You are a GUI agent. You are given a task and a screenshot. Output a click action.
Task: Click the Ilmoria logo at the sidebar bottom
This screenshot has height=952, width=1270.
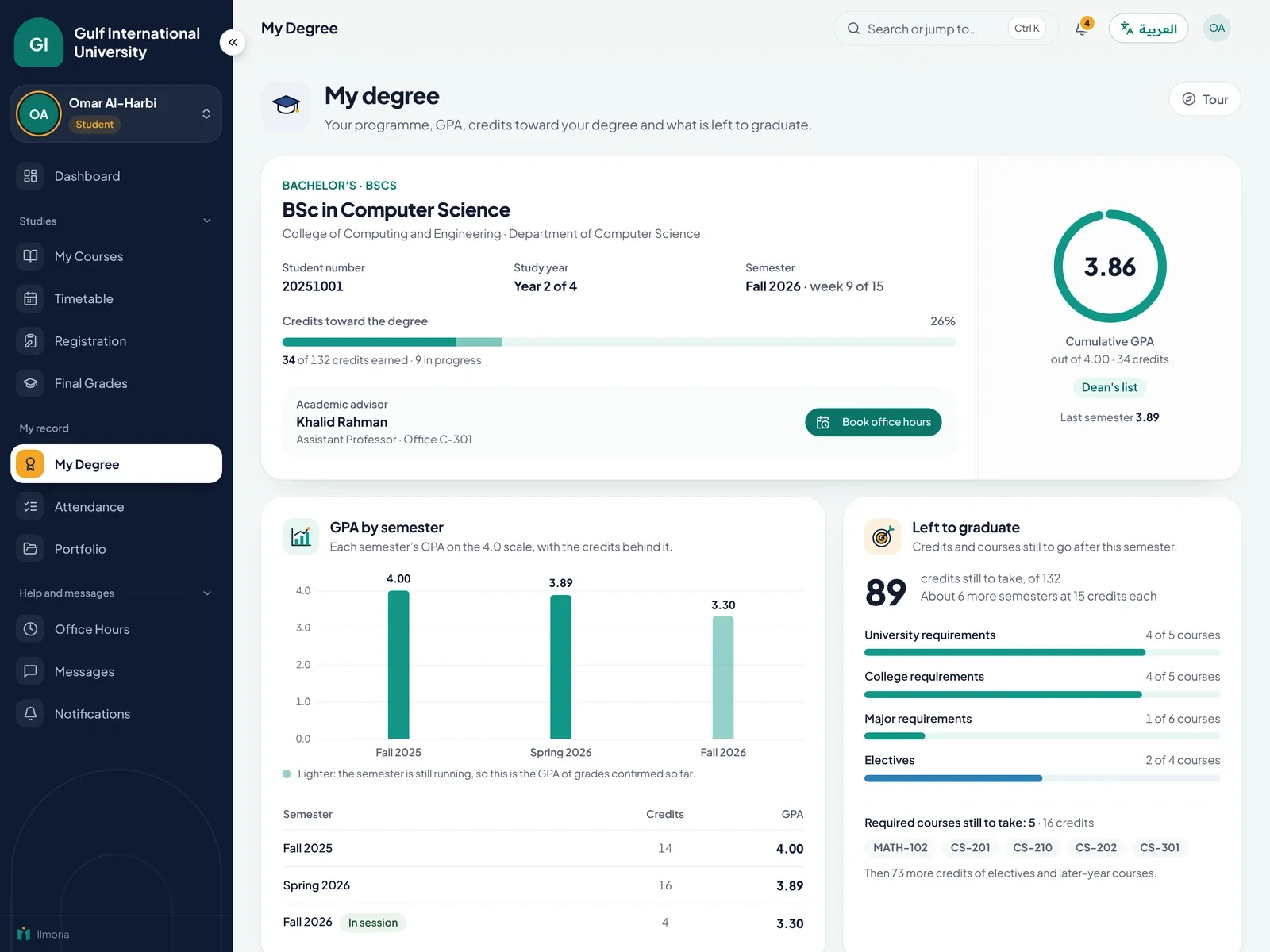click(44, 934)
